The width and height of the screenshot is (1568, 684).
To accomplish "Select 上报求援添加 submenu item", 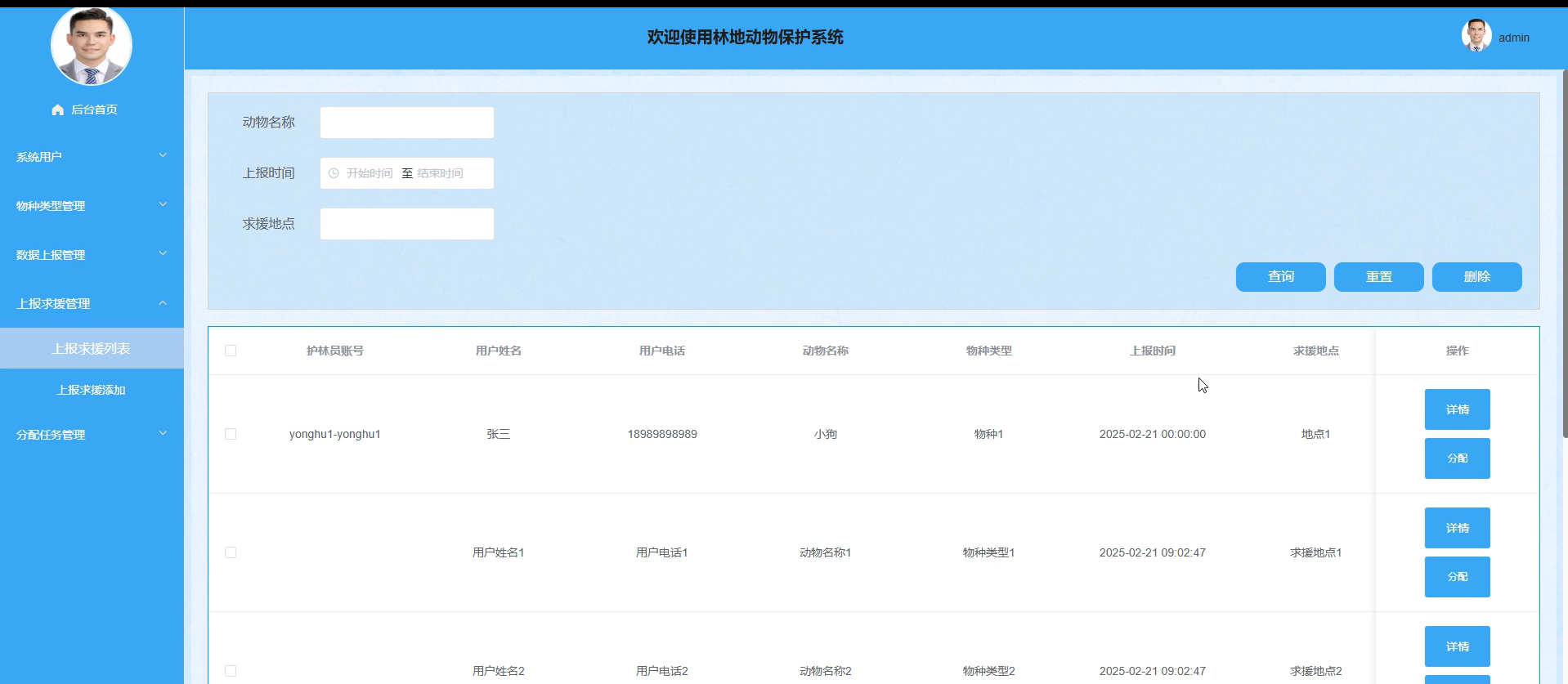I will (x=92, y=390).
